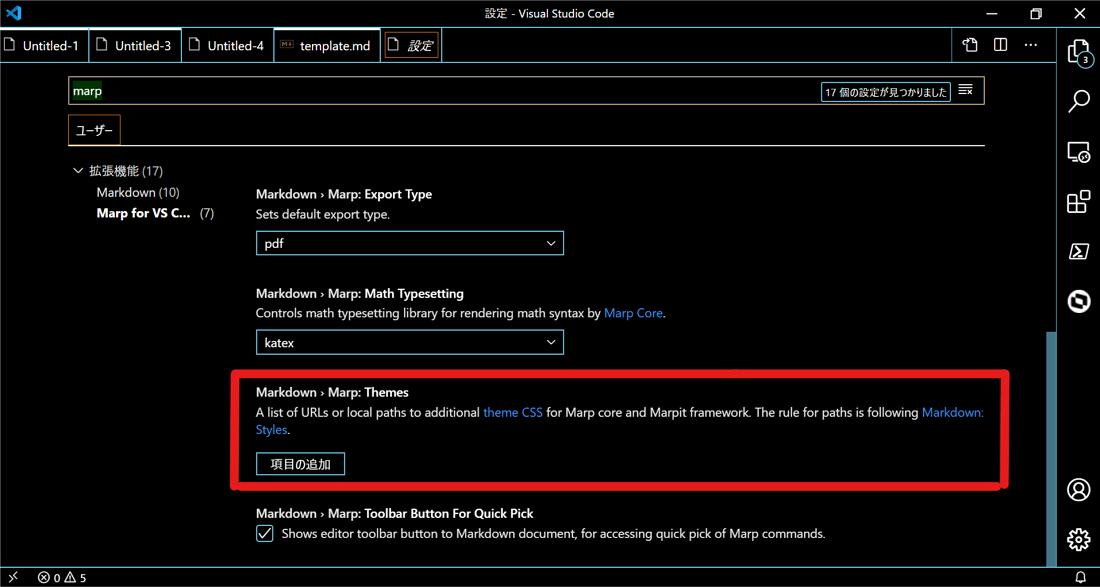Clear the settings search input

966,90
